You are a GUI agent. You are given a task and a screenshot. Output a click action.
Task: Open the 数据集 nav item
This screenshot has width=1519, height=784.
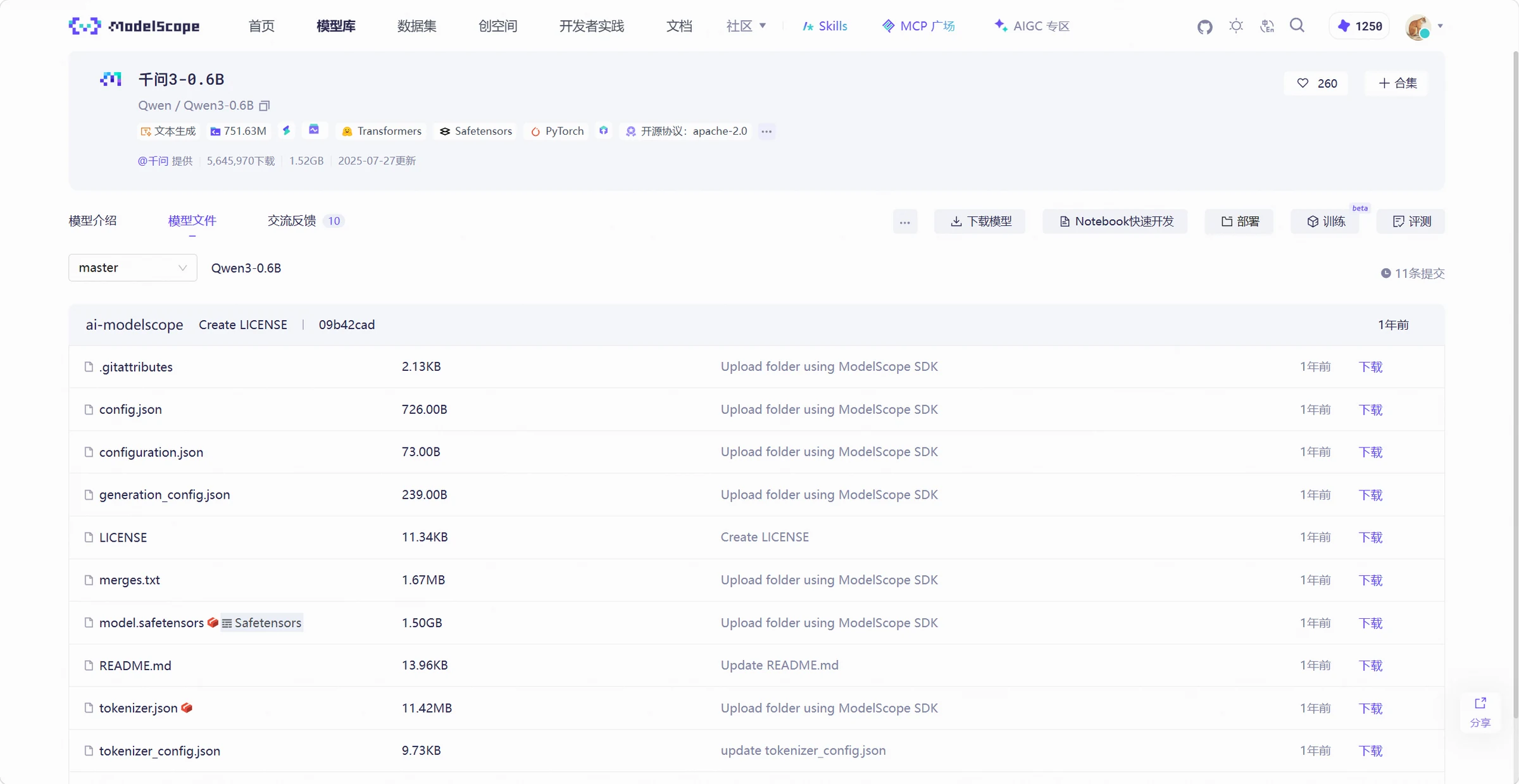pyautogui.click(x=417, y=26)
